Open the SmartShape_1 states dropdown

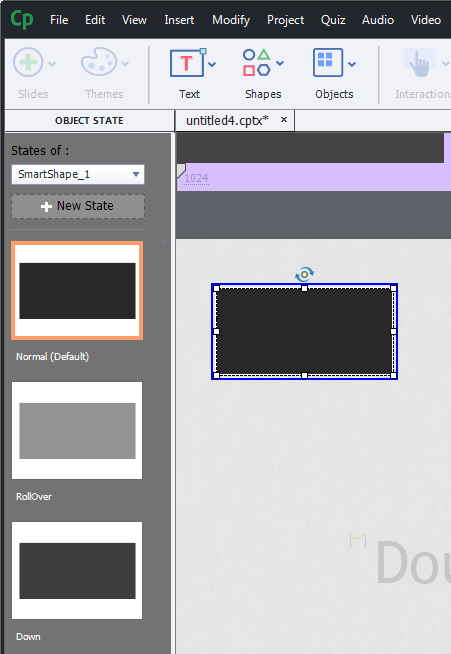click(78, 174)
